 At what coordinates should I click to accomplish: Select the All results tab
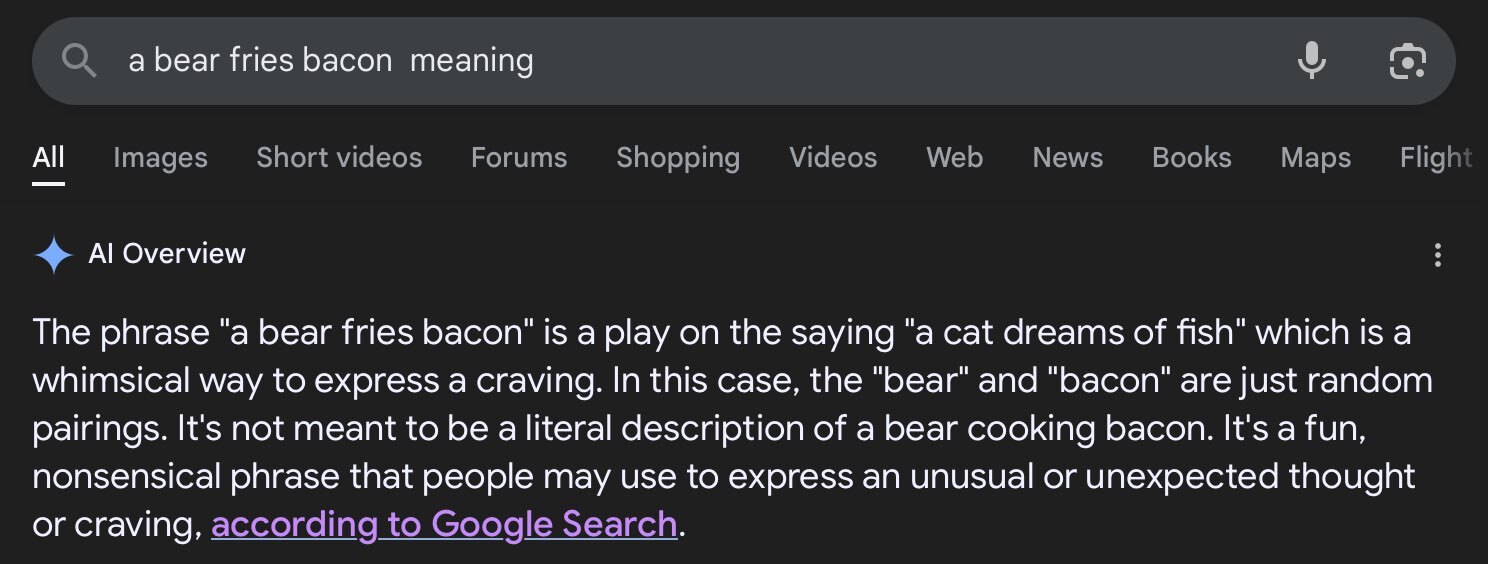tap(48, 158)
